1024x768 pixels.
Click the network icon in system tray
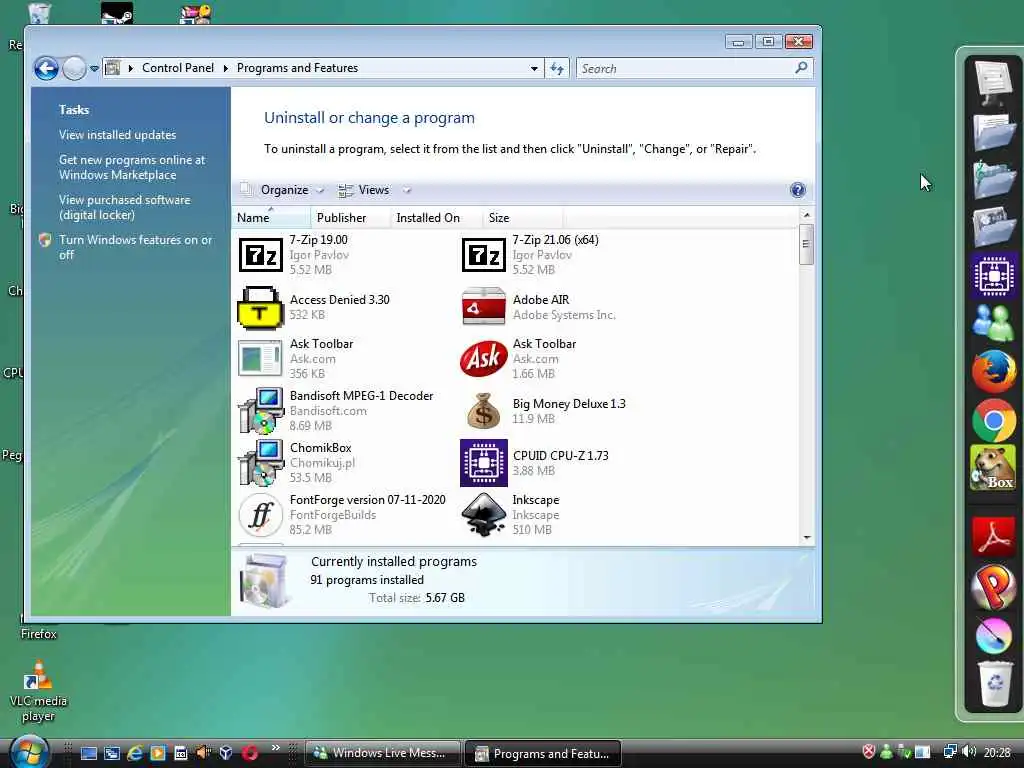950,752
